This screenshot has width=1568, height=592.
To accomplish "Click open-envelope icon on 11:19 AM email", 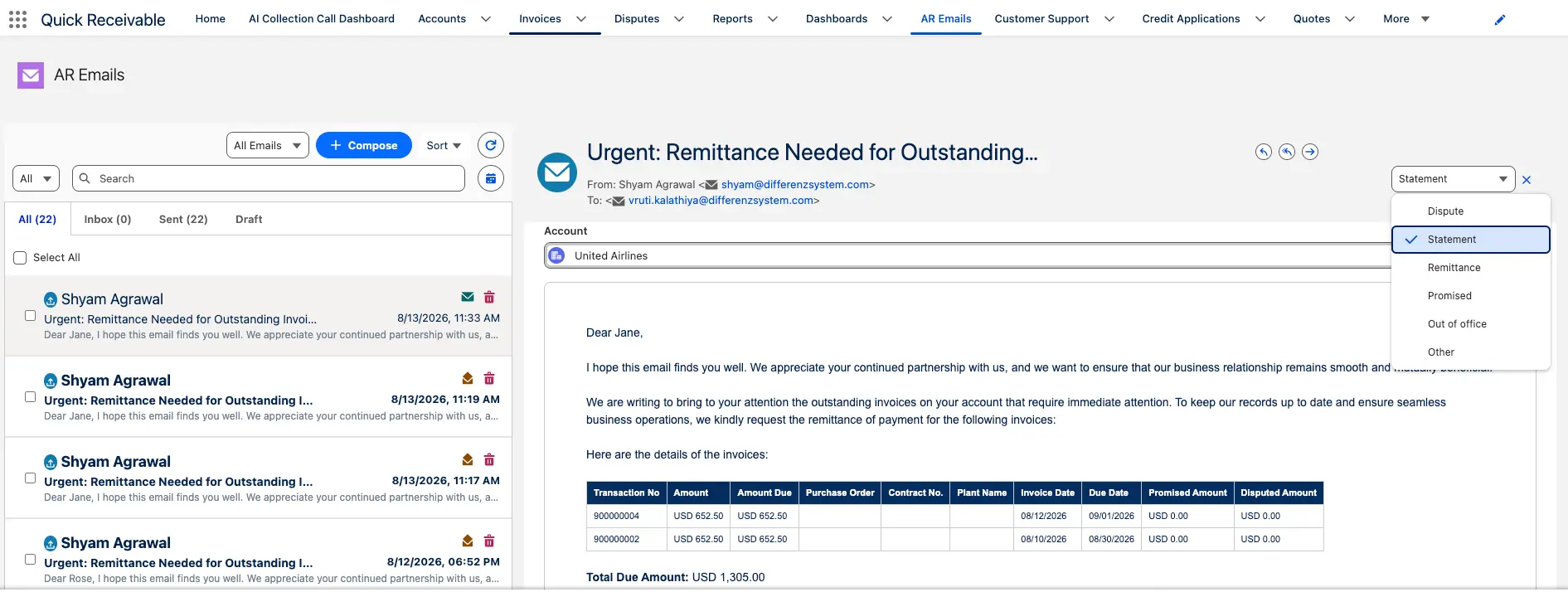I will pyautogui.click(x=468, y=378).
